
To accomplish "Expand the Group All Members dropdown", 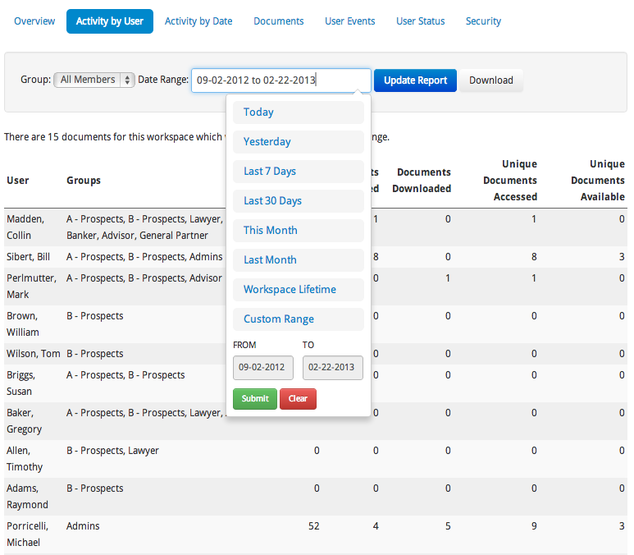I will [94, 80].
